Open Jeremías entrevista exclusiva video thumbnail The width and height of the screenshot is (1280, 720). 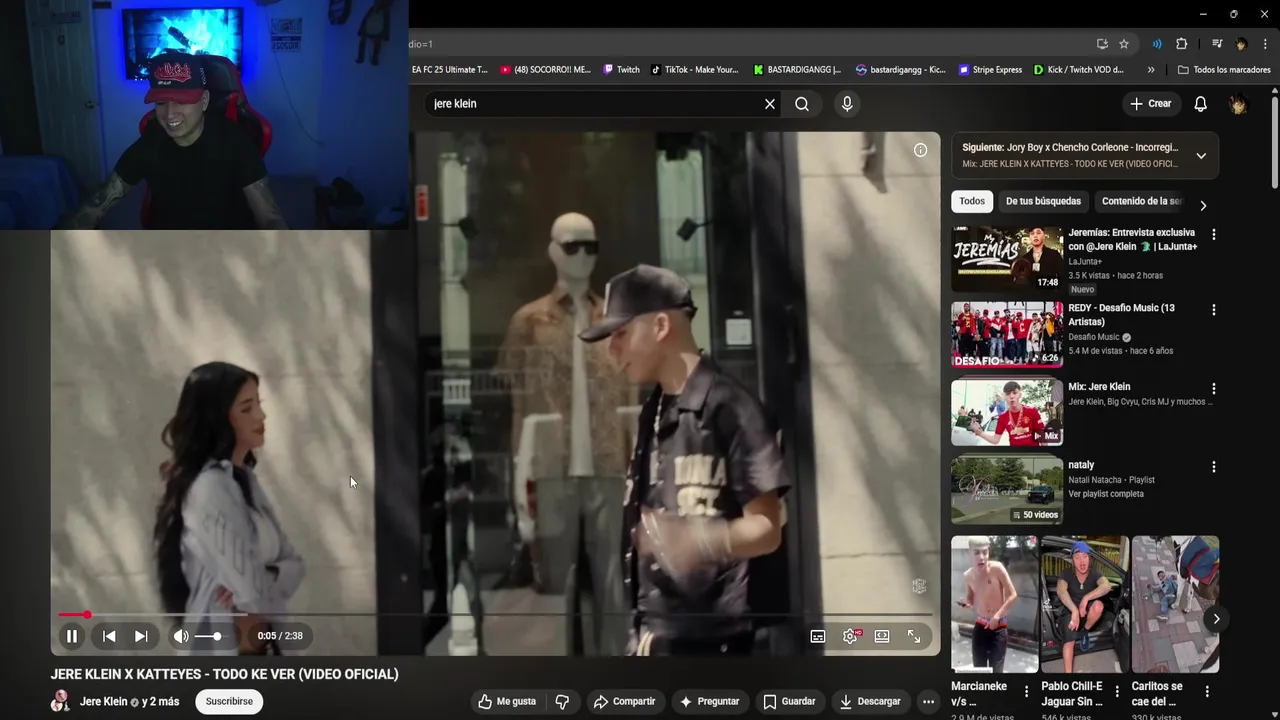tap(1007, 258)
